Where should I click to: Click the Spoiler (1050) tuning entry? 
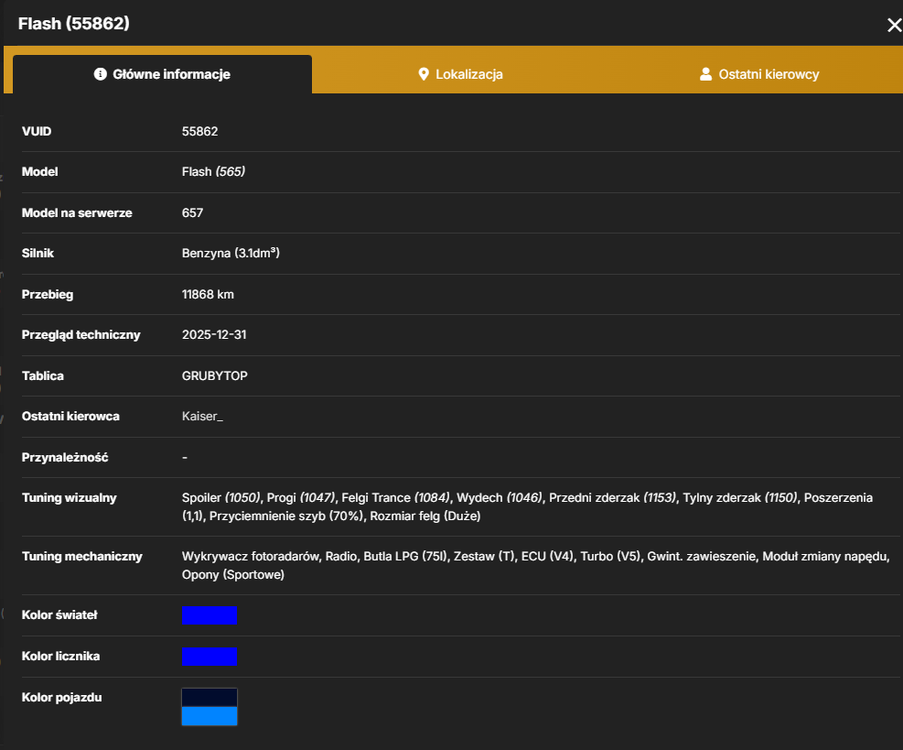point(221,498)
